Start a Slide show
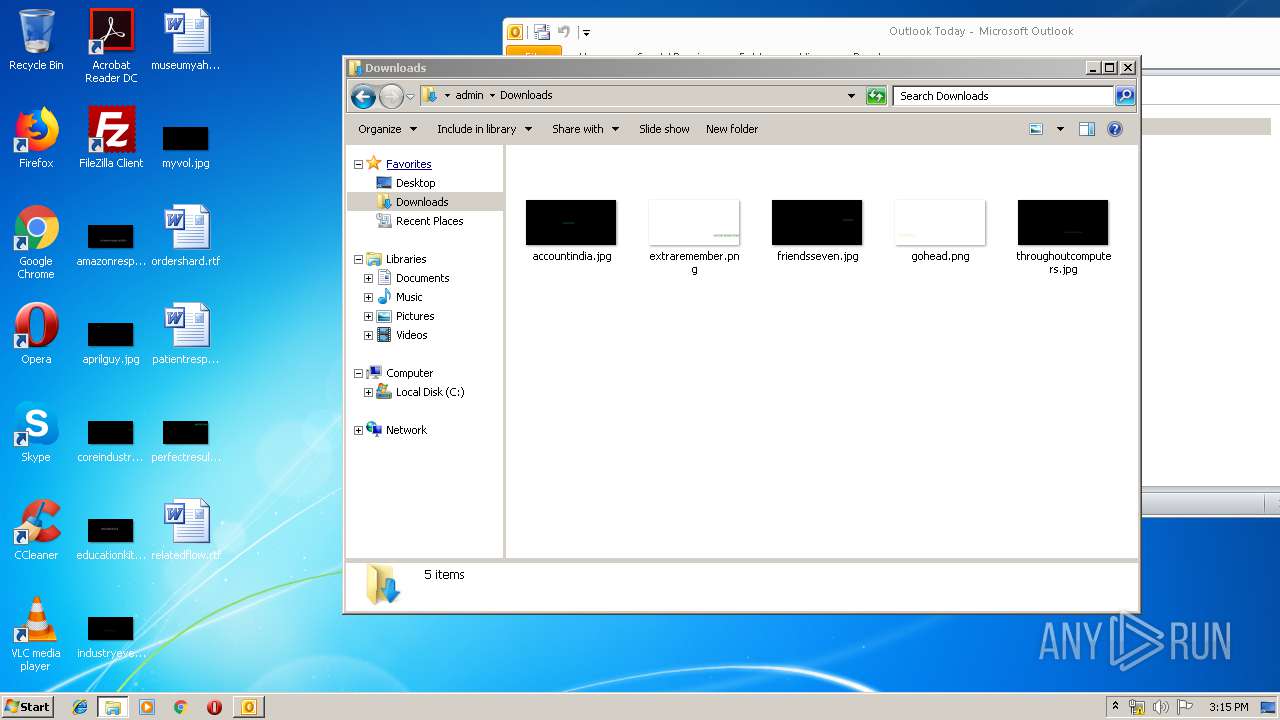This screenshot has height=720, width=1280. pos(664,129)
